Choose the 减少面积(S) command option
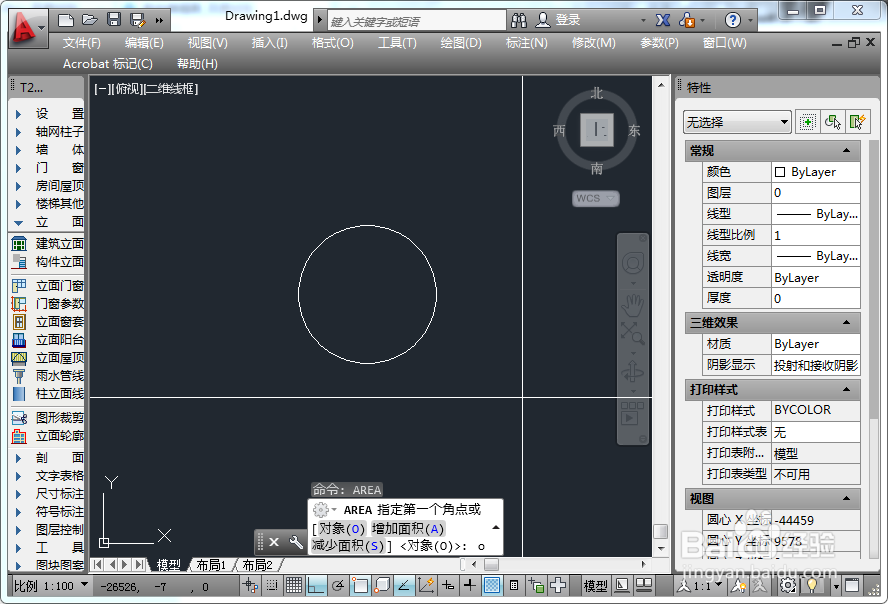This screenshot has width=888, height=604. 348,546
